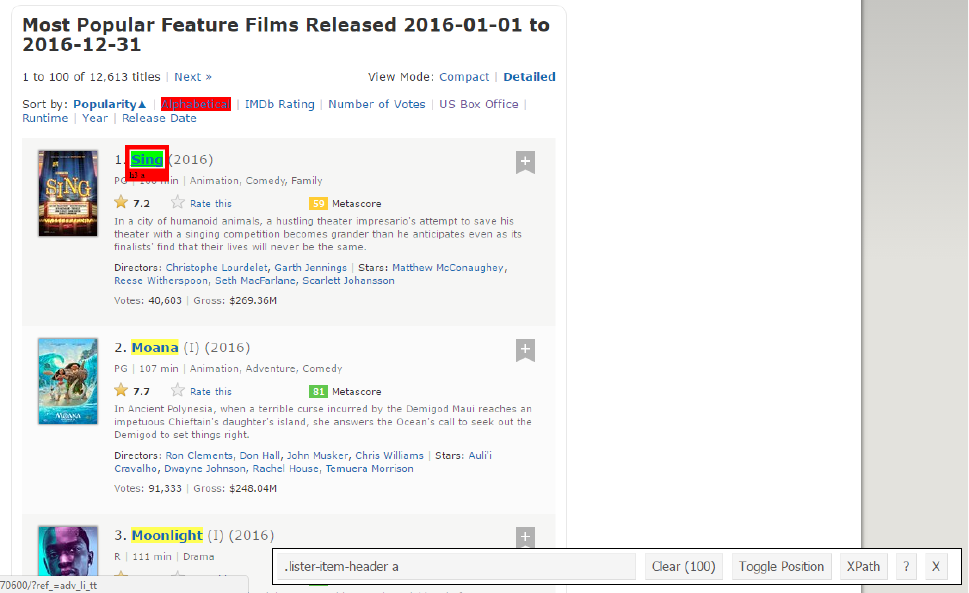
Task: Go to Next page of titles
Action: tap(192, 77)
